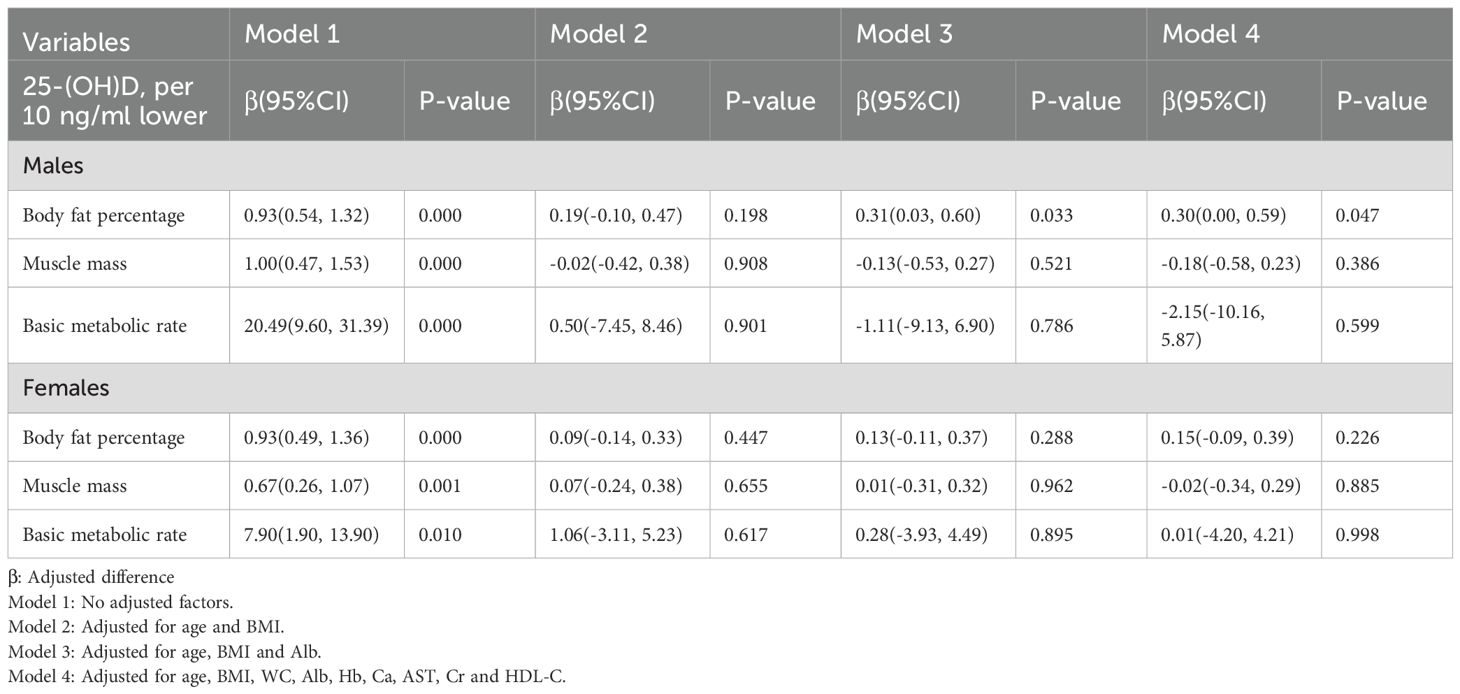This screenshot has height=694, width=1460.
Task: Select the Model 3 column header
Action: pos(904,34)
